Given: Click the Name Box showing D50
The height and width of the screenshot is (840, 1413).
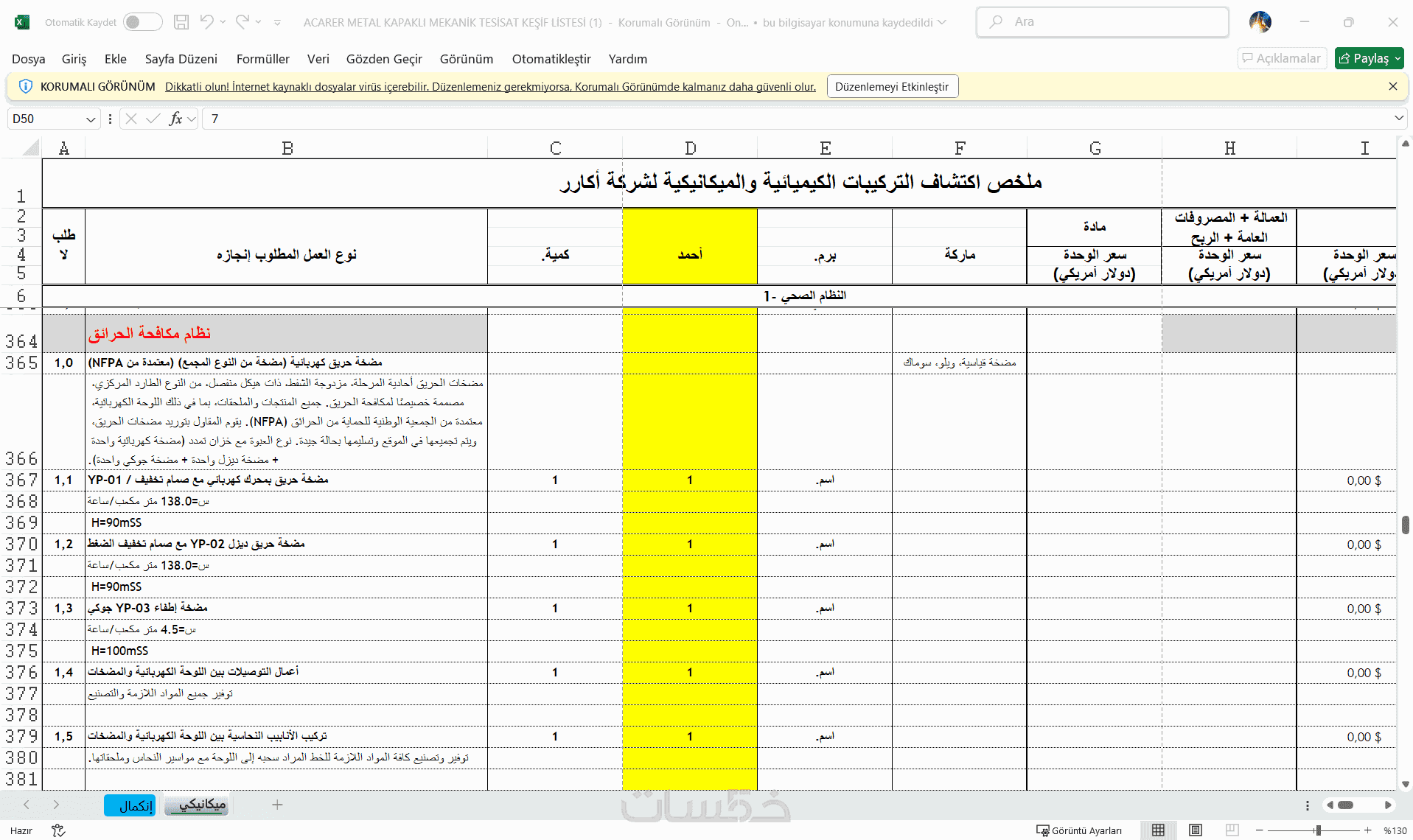Looking at the screenshot, I should pyautogui.click(x=46, y=119).
